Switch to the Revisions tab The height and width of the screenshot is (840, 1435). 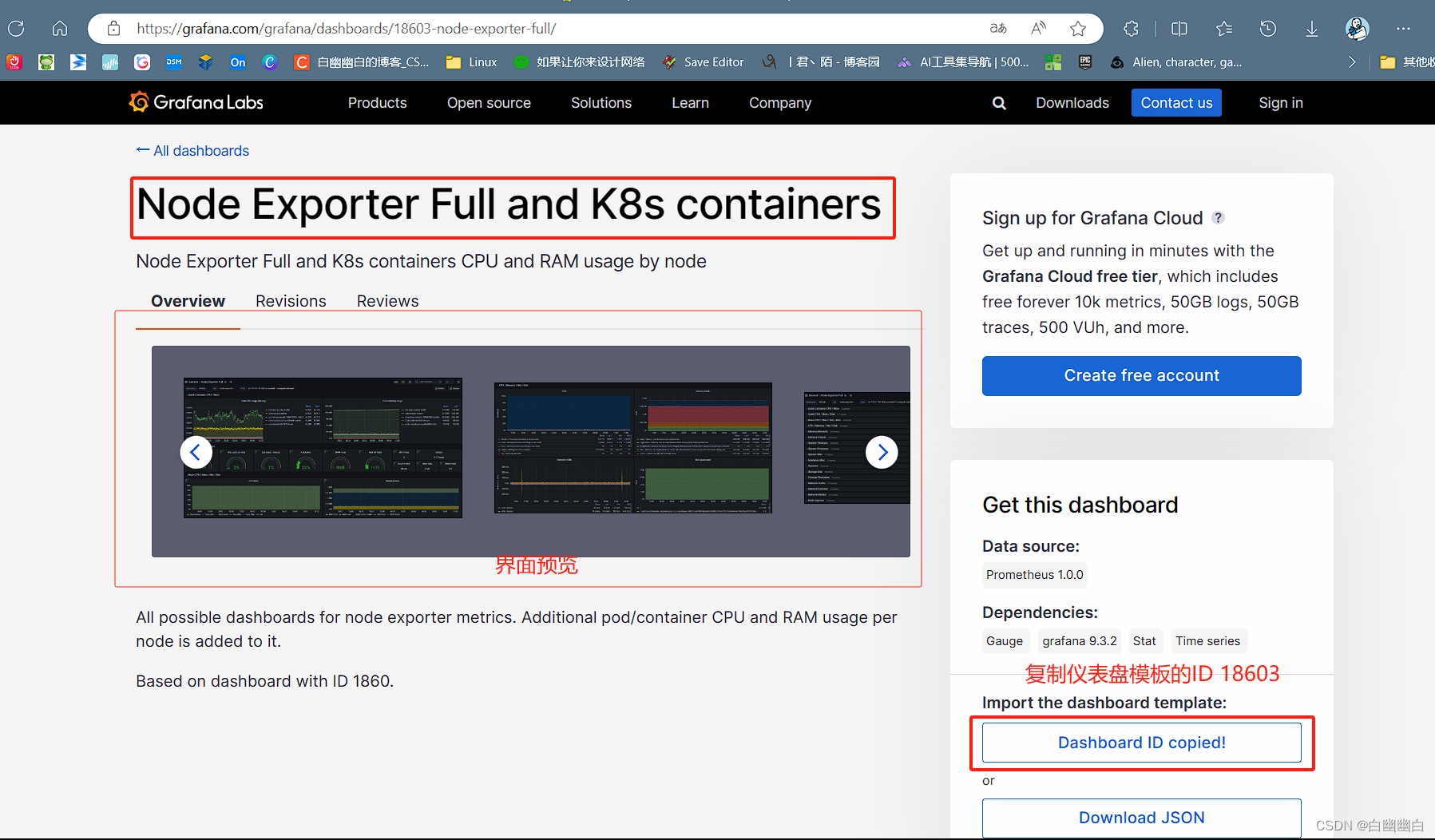(291, 301)
